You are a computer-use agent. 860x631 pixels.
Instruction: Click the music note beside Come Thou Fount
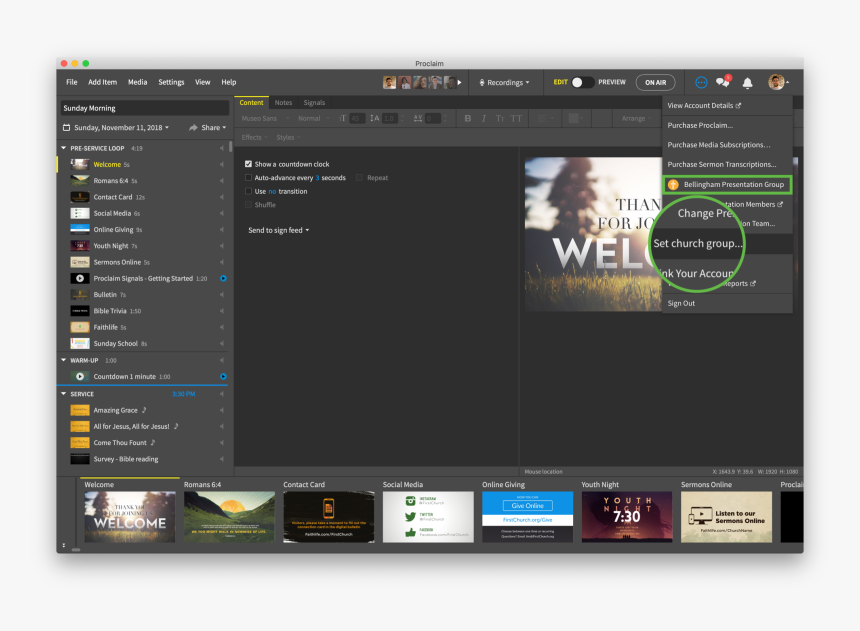[153, 442]
